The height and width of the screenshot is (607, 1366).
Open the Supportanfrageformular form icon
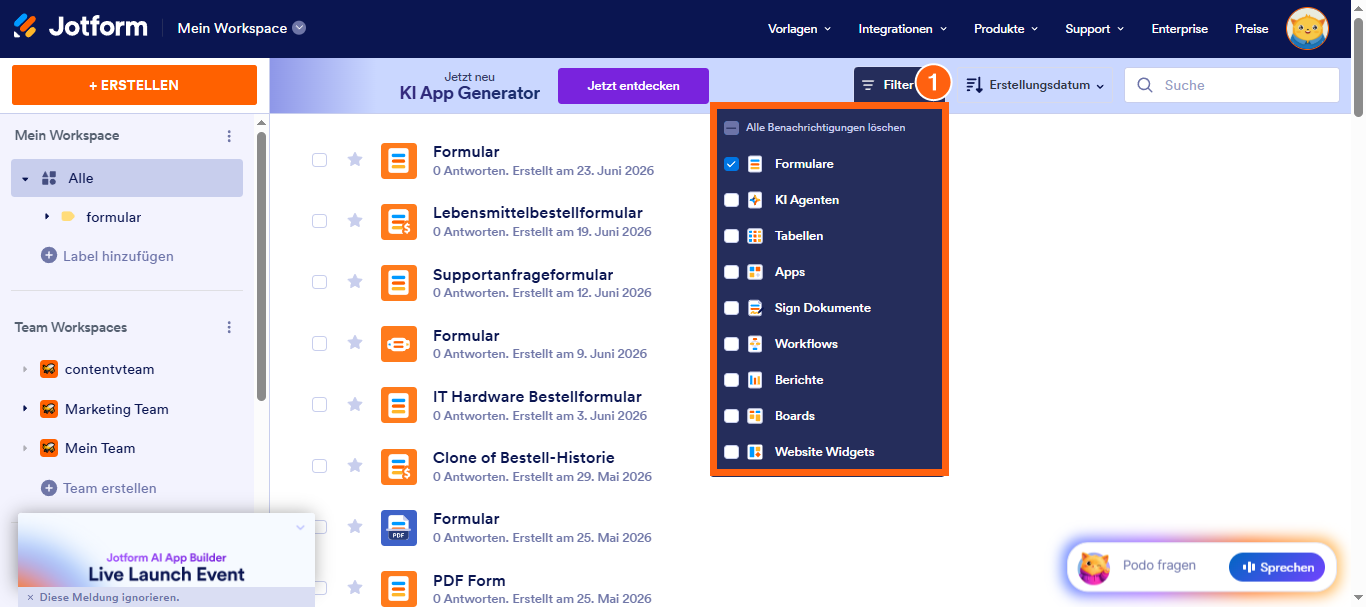point(399,283)
